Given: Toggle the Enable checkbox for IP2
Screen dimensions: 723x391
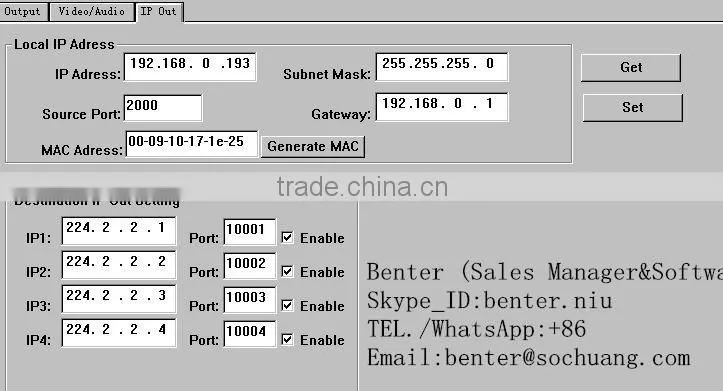Looking at the screenshot, I should (287, 272).
